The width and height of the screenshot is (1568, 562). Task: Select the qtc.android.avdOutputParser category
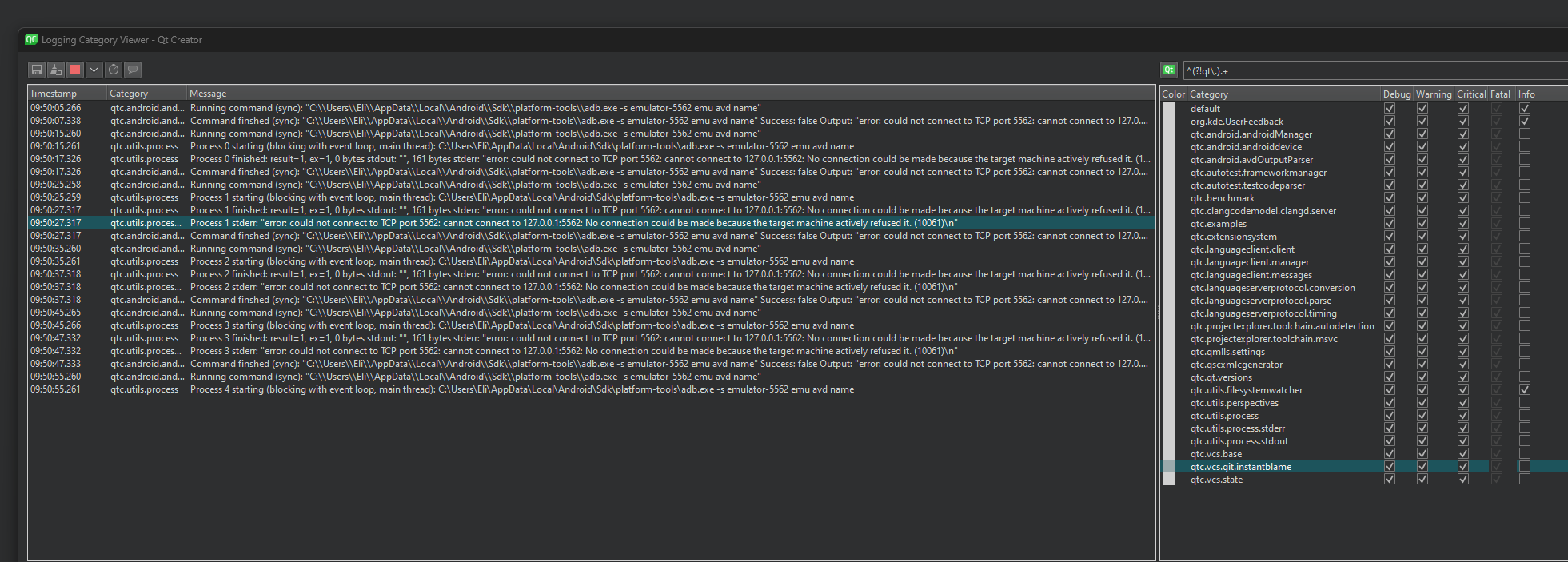[1251, 160]
